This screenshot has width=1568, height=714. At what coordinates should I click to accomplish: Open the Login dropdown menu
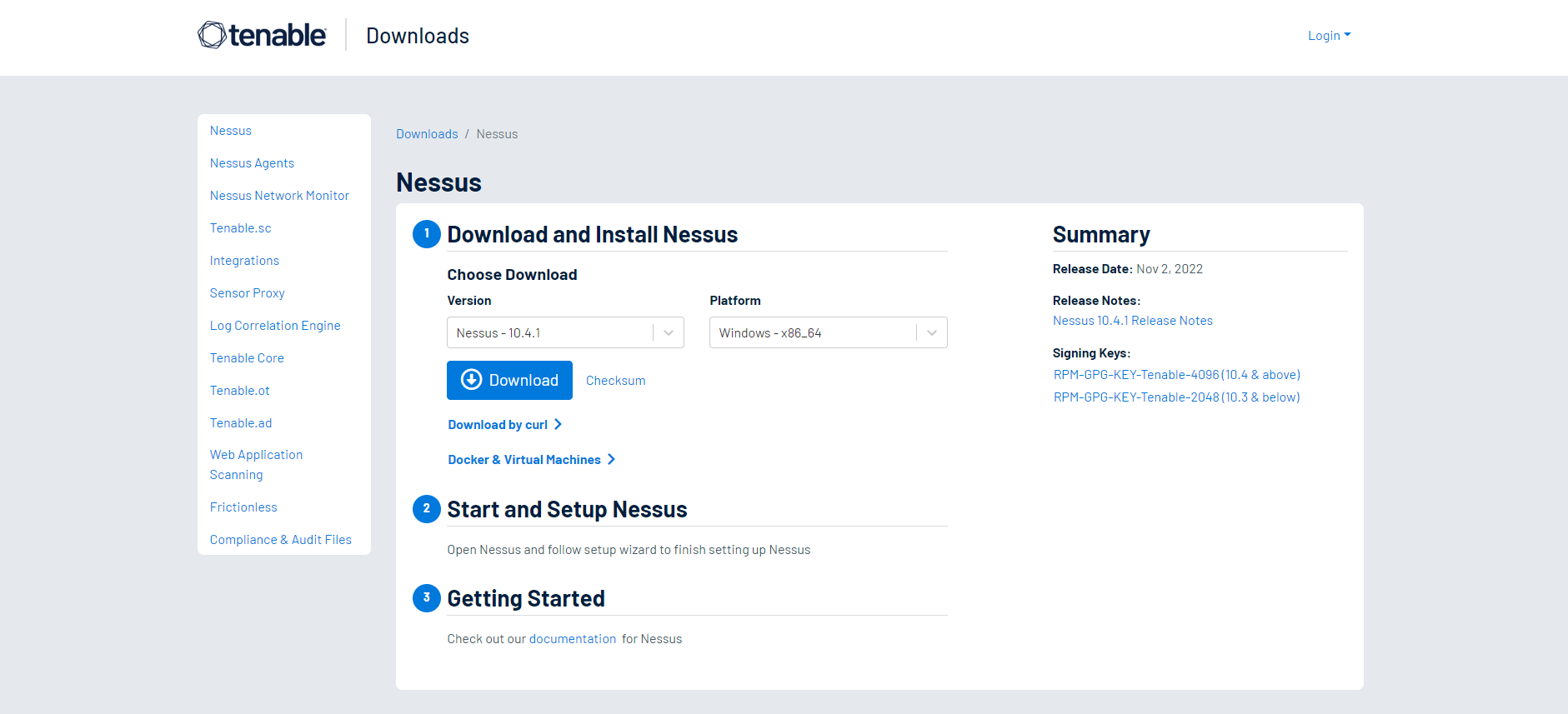point(1330,36)
